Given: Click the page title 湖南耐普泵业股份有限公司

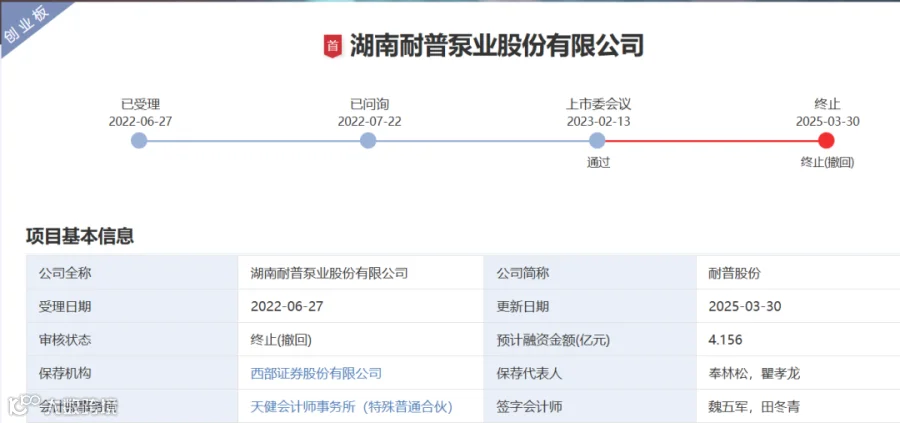Looking at the screenshot, I should click(x=496, y=46).
